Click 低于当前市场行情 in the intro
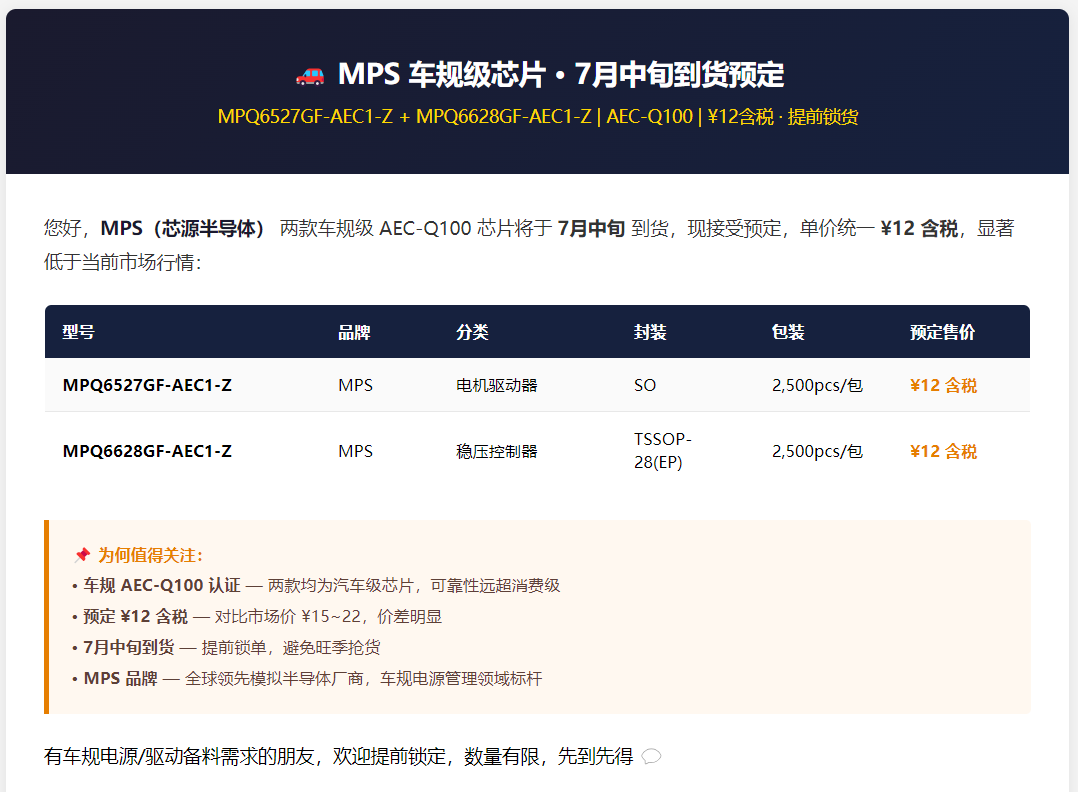Screen dimensions: 1078x792 pyautogui.click(x=120, y=262)
